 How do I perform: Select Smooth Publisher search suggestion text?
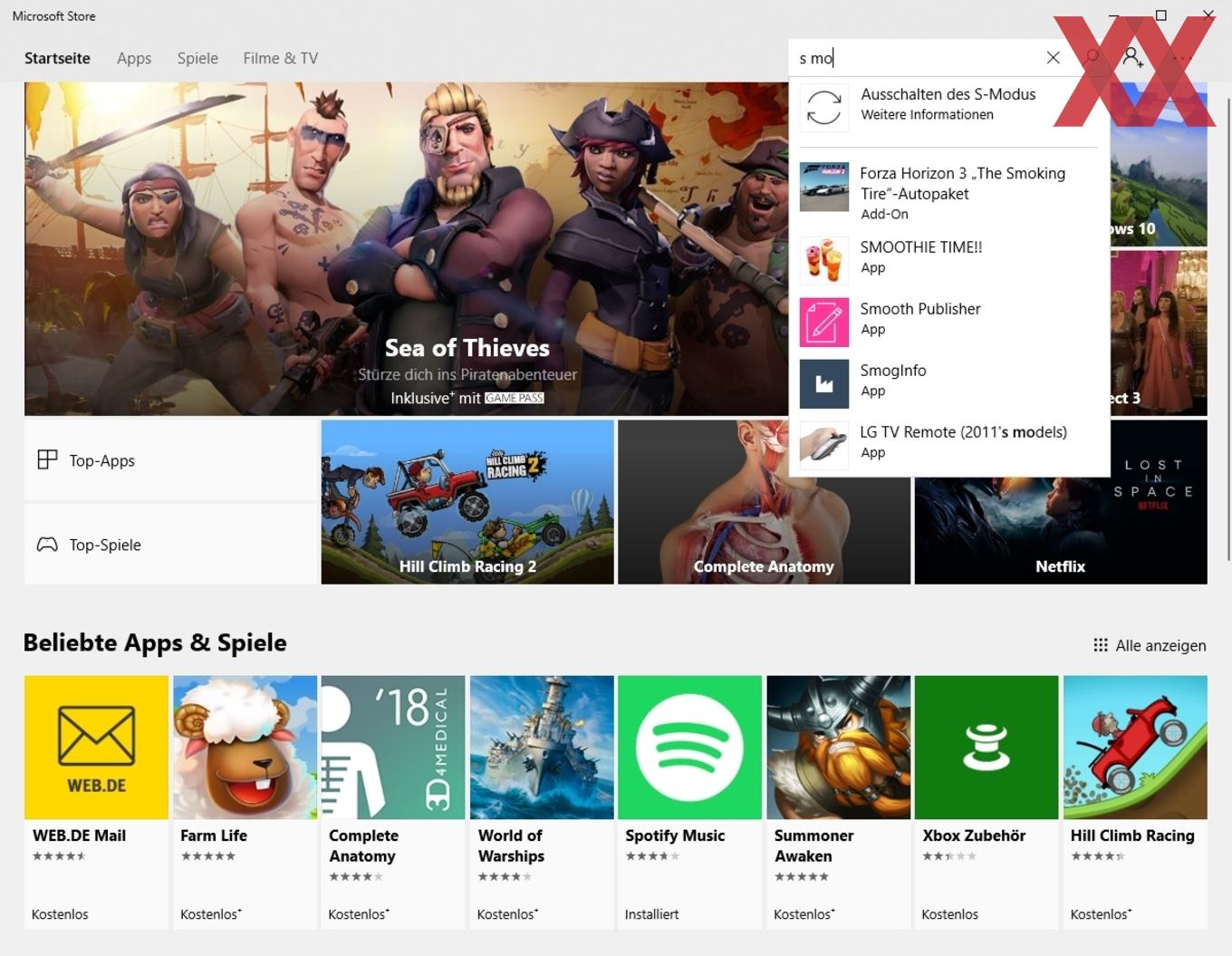tap(920, 309)
